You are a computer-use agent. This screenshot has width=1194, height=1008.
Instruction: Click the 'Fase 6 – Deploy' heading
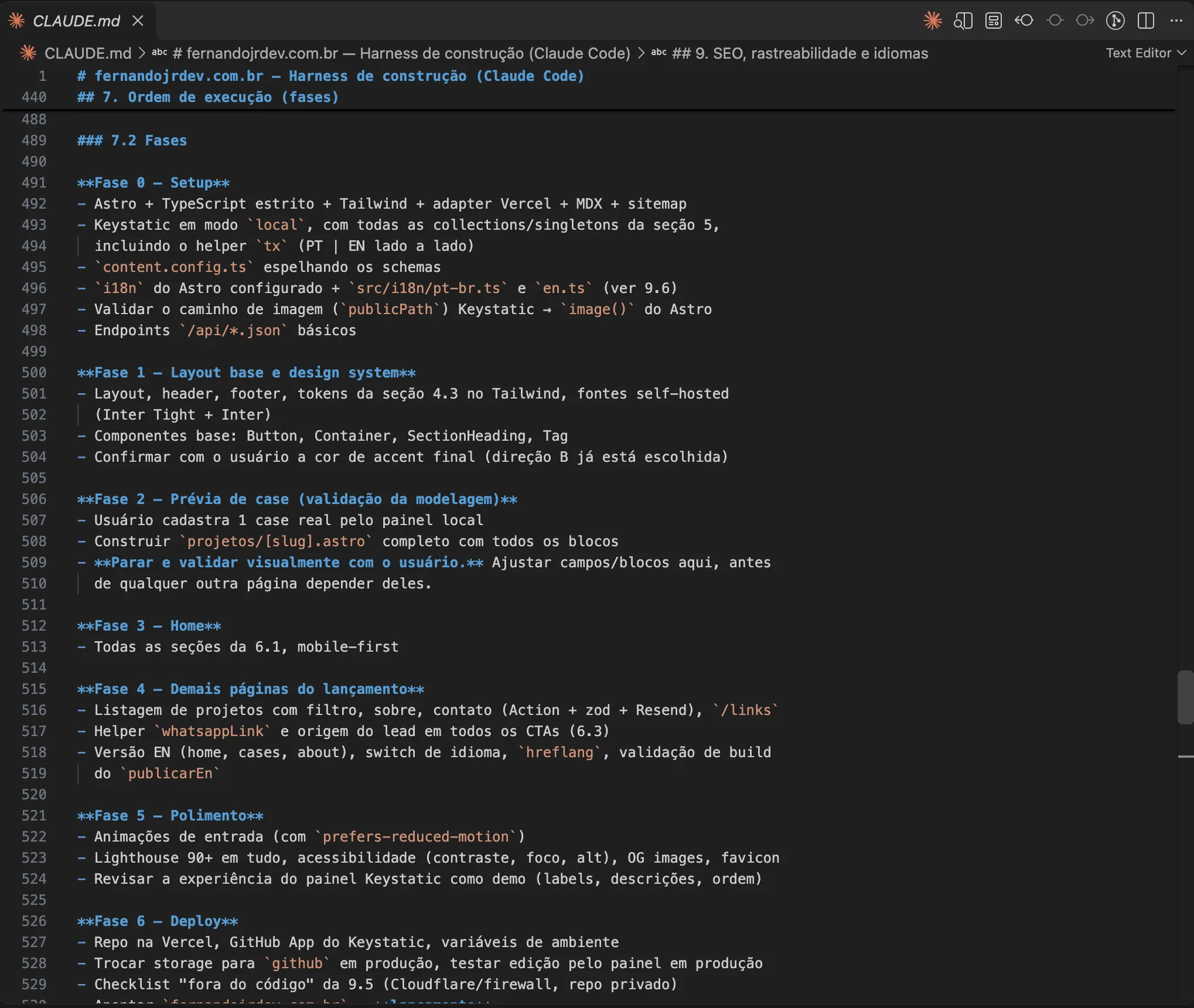pos(158,921)
